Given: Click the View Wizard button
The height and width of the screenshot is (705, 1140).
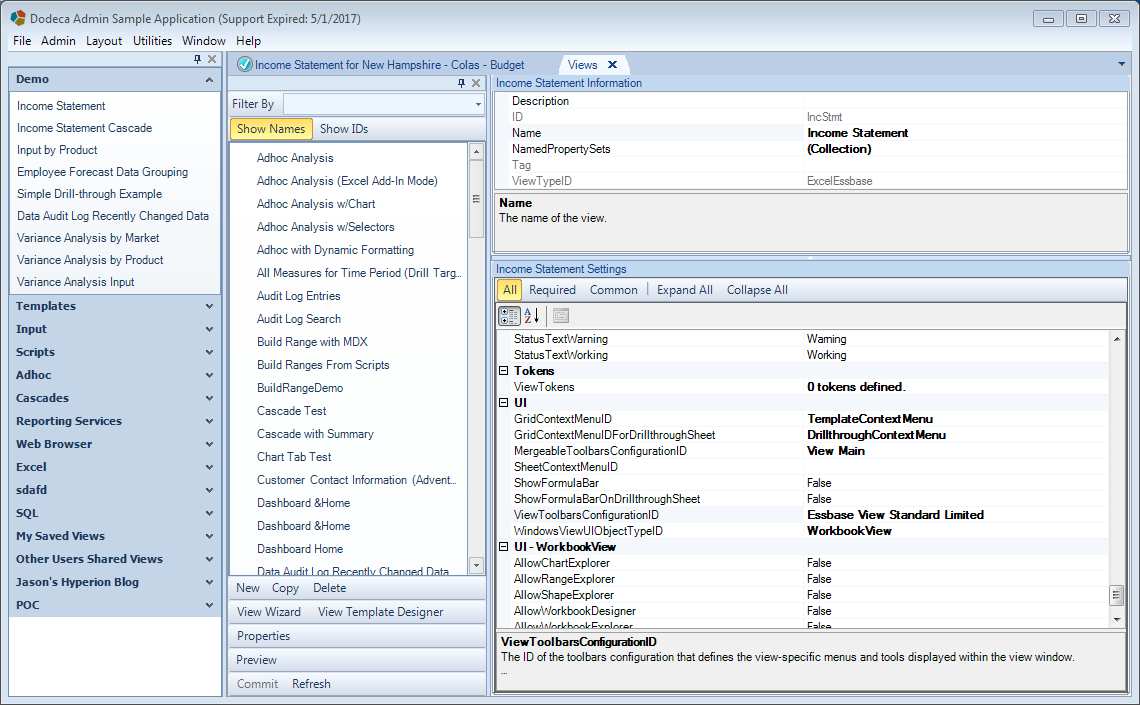Looking at the screenshot, I should tap(268, 612).
